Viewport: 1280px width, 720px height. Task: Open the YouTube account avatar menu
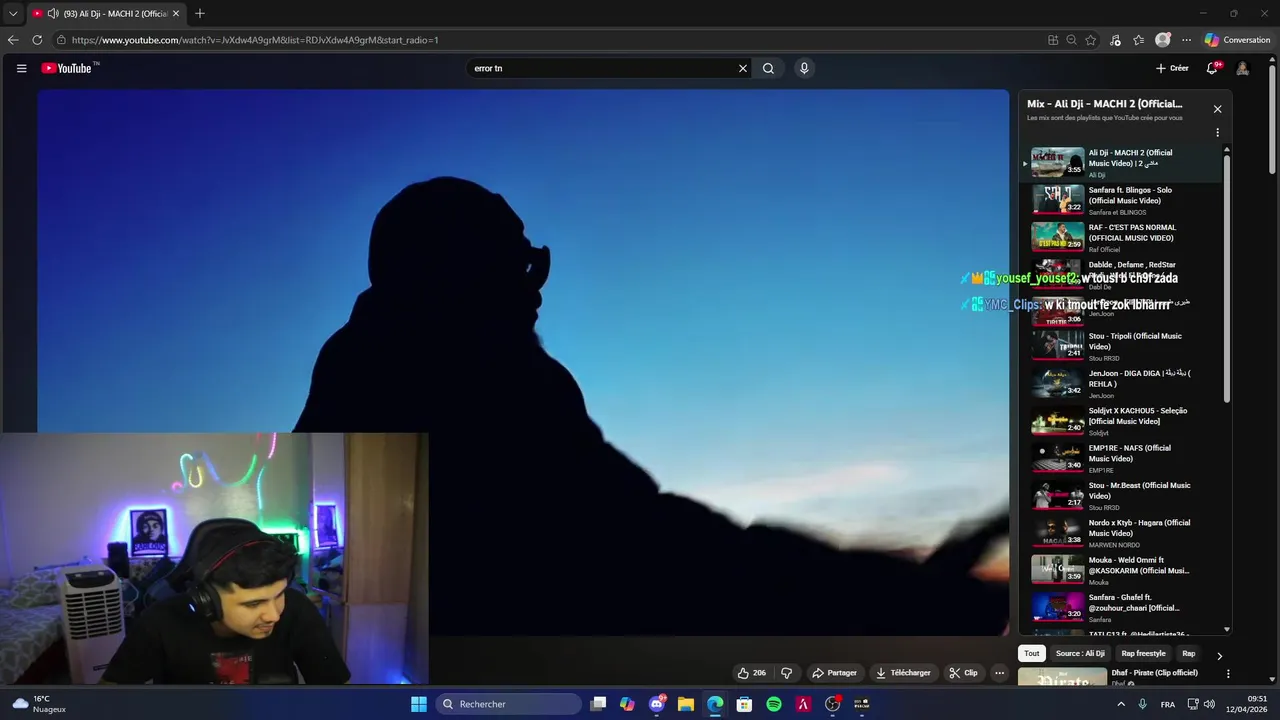click(1242, 68)
